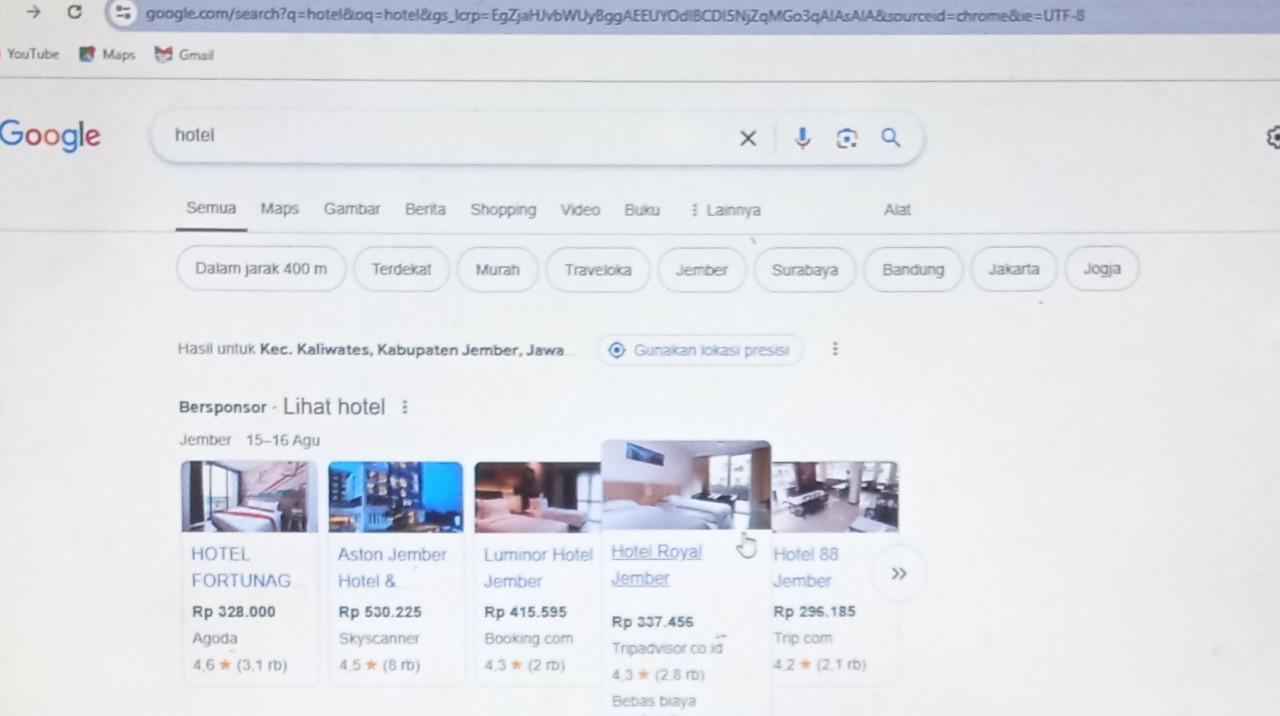Open location options three-dot menu

[x=835, y=349]
